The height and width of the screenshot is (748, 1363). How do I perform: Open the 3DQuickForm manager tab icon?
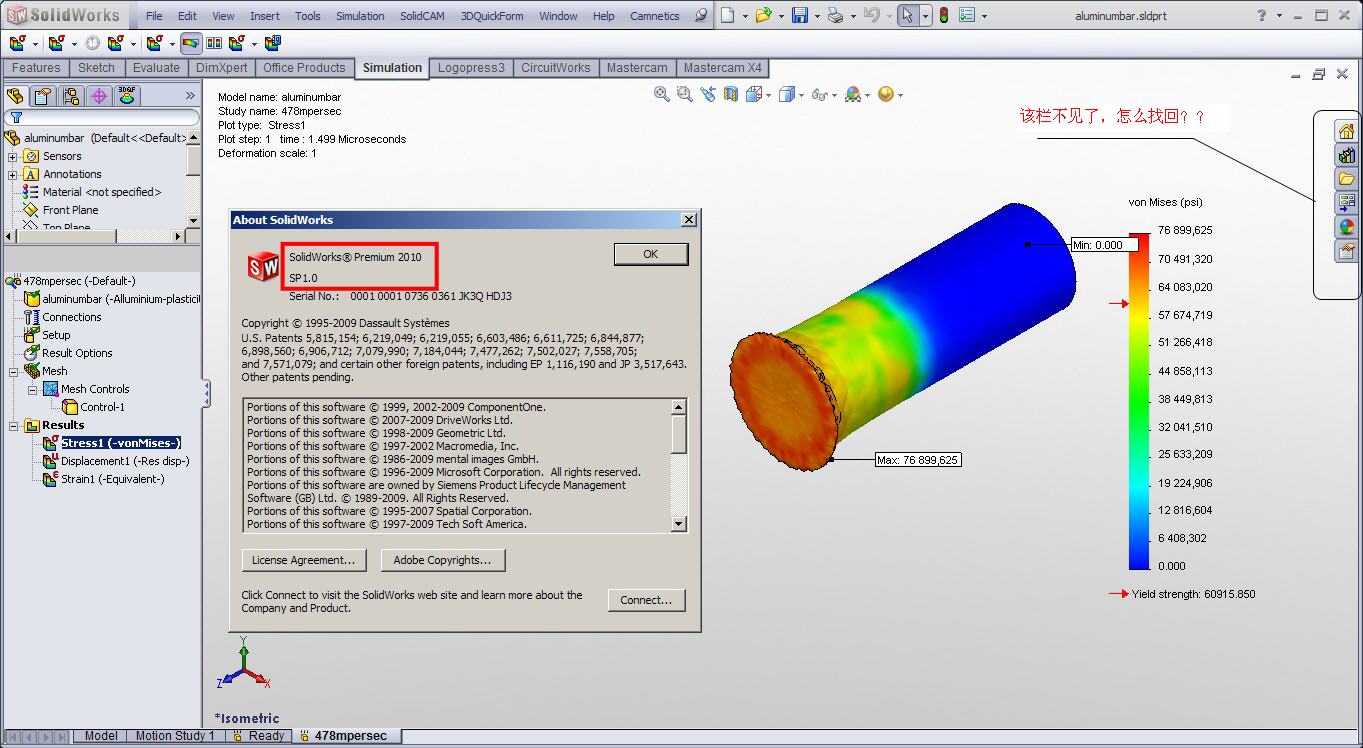coord(126,96)
